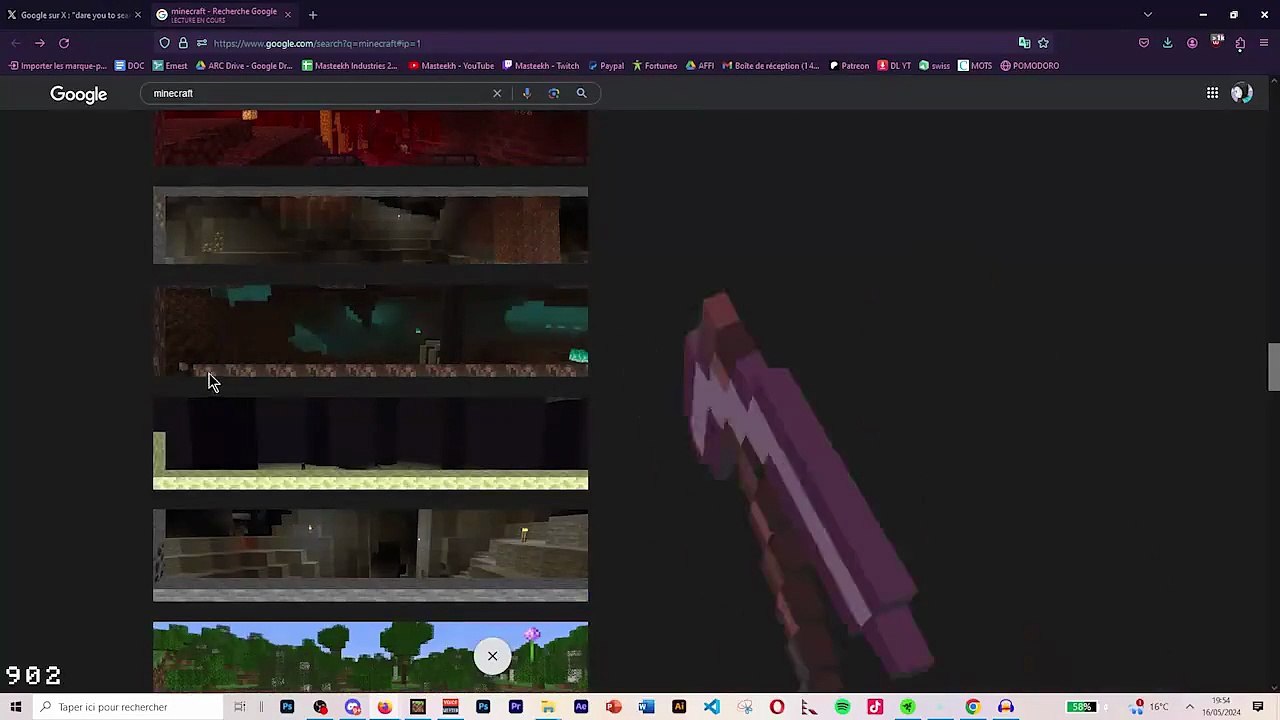1280x720 pixels.
Task: Open the Masteekh - YouTube bookmark
Action: click(x=451, y=66)
